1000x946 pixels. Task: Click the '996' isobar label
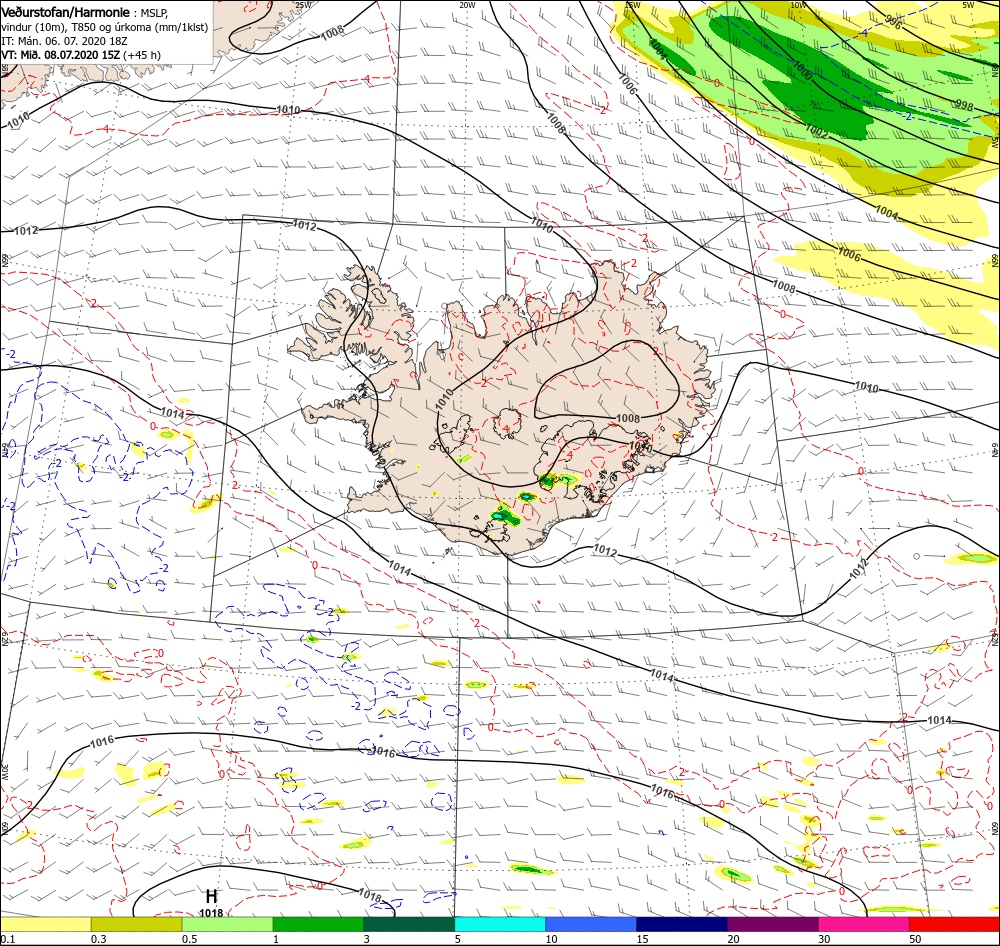pyautogui.click(x=894, y=22)
